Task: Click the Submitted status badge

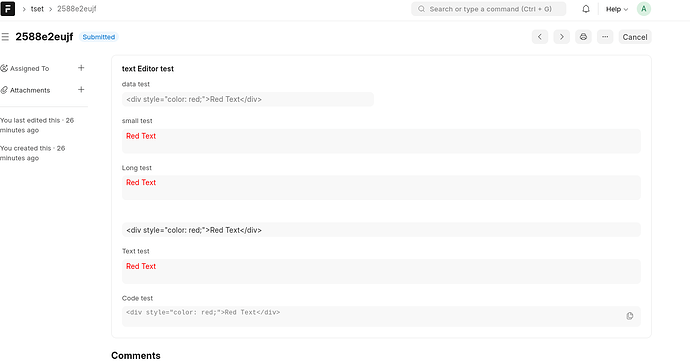Action: [x=99, y=37]
